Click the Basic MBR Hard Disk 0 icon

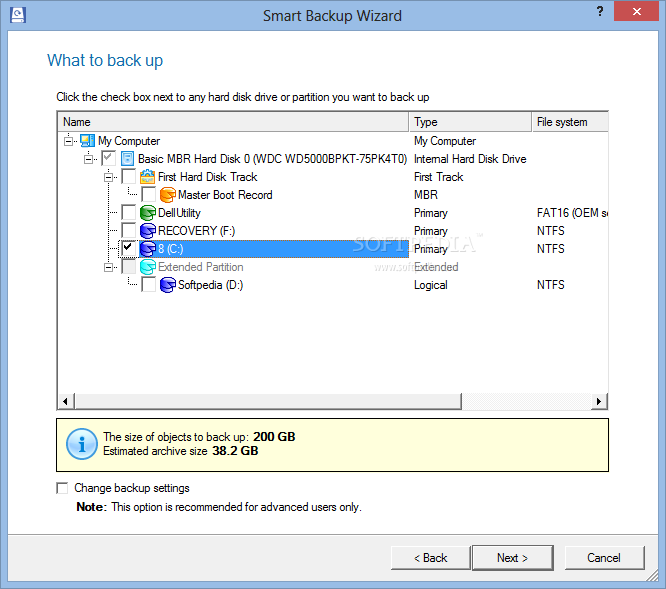[127, 159]
